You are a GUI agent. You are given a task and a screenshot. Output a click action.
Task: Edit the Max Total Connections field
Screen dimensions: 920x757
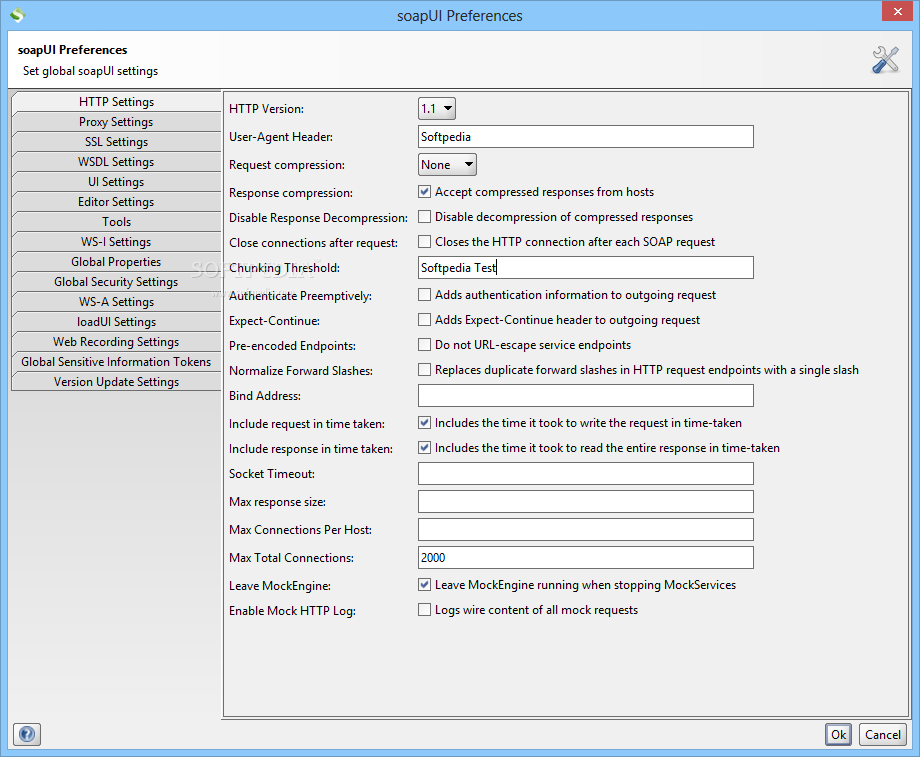pyautogui.click(x=586, y=557)
